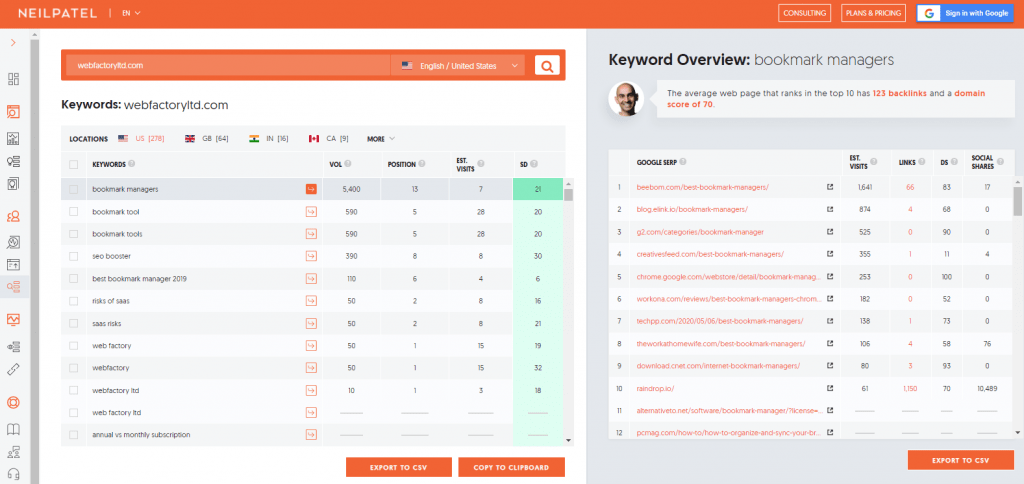Screen dimensions: 1024x484
Task: Click EXPORT TO CSV under keywords table
Action: point(399,467)
